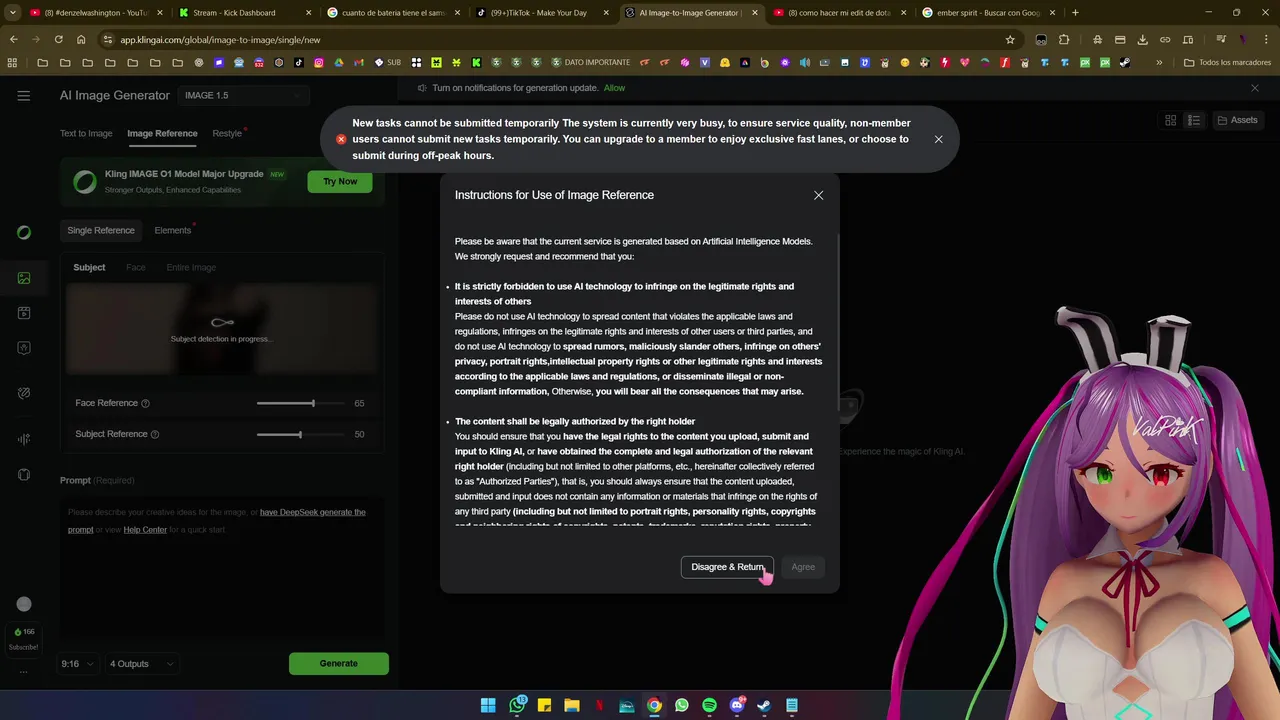This screenshot has width=1280, height=720.
Task: Click Face Reference help icon
Action: pos(145,403)
